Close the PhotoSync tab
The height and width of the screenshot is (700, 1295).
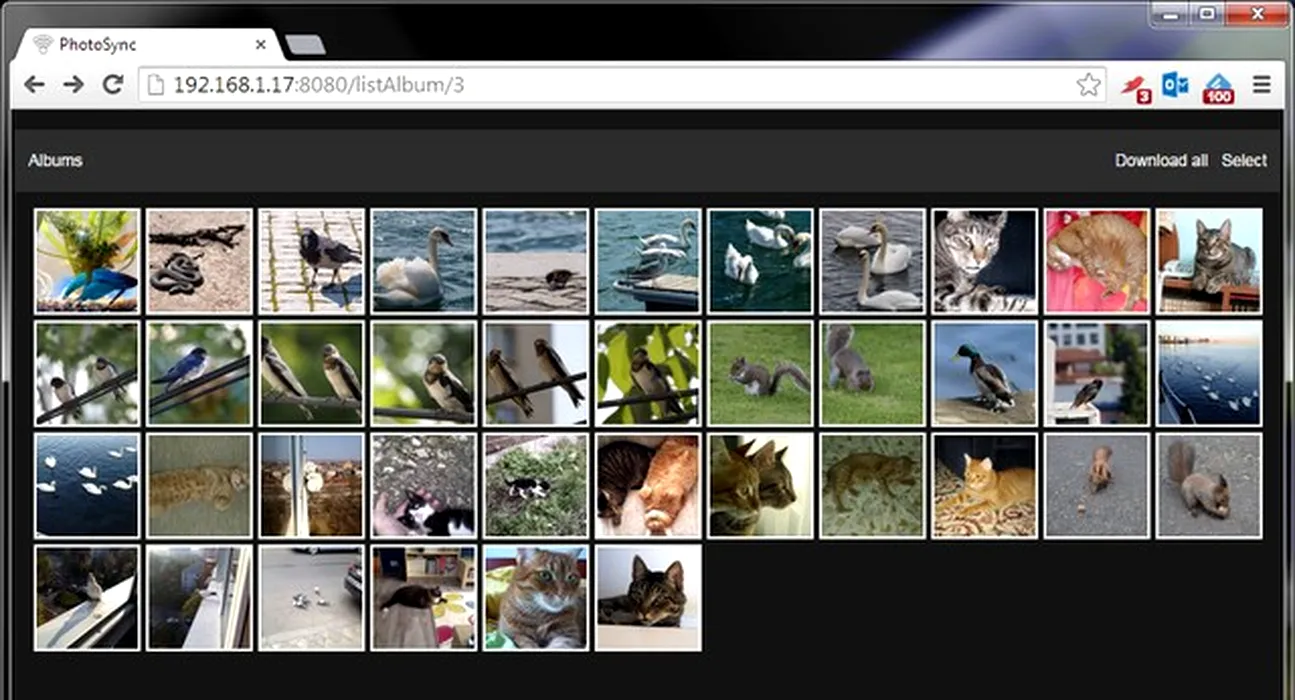pos(261,44)
